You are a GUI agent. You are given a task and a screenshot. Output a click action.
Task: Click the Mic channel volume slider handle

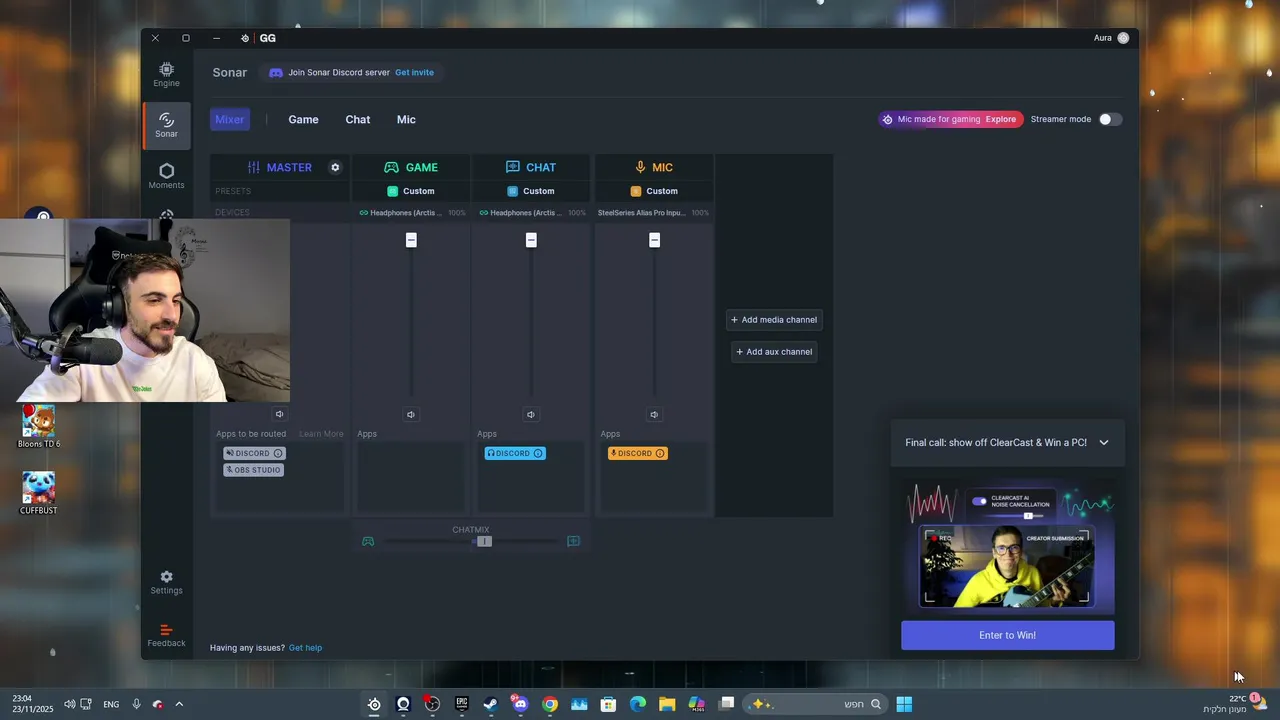point(654,240)
